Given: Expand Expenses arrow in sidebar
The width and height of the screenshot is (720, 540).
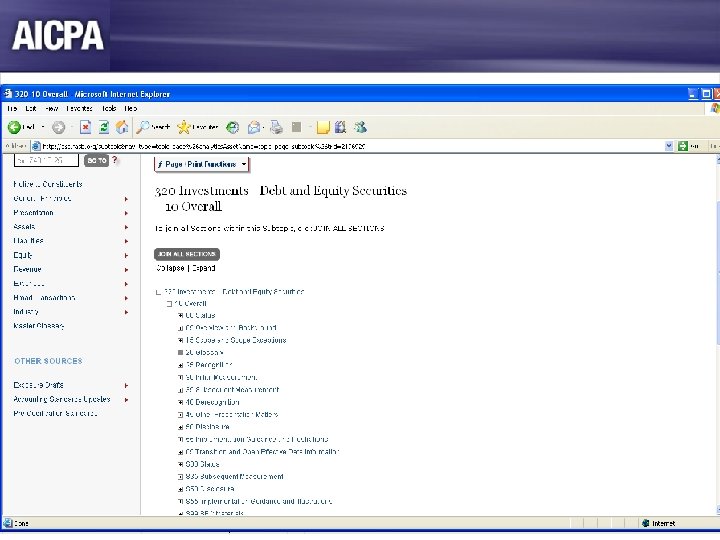Looking at the screenshot, I should tap(126, 284).
